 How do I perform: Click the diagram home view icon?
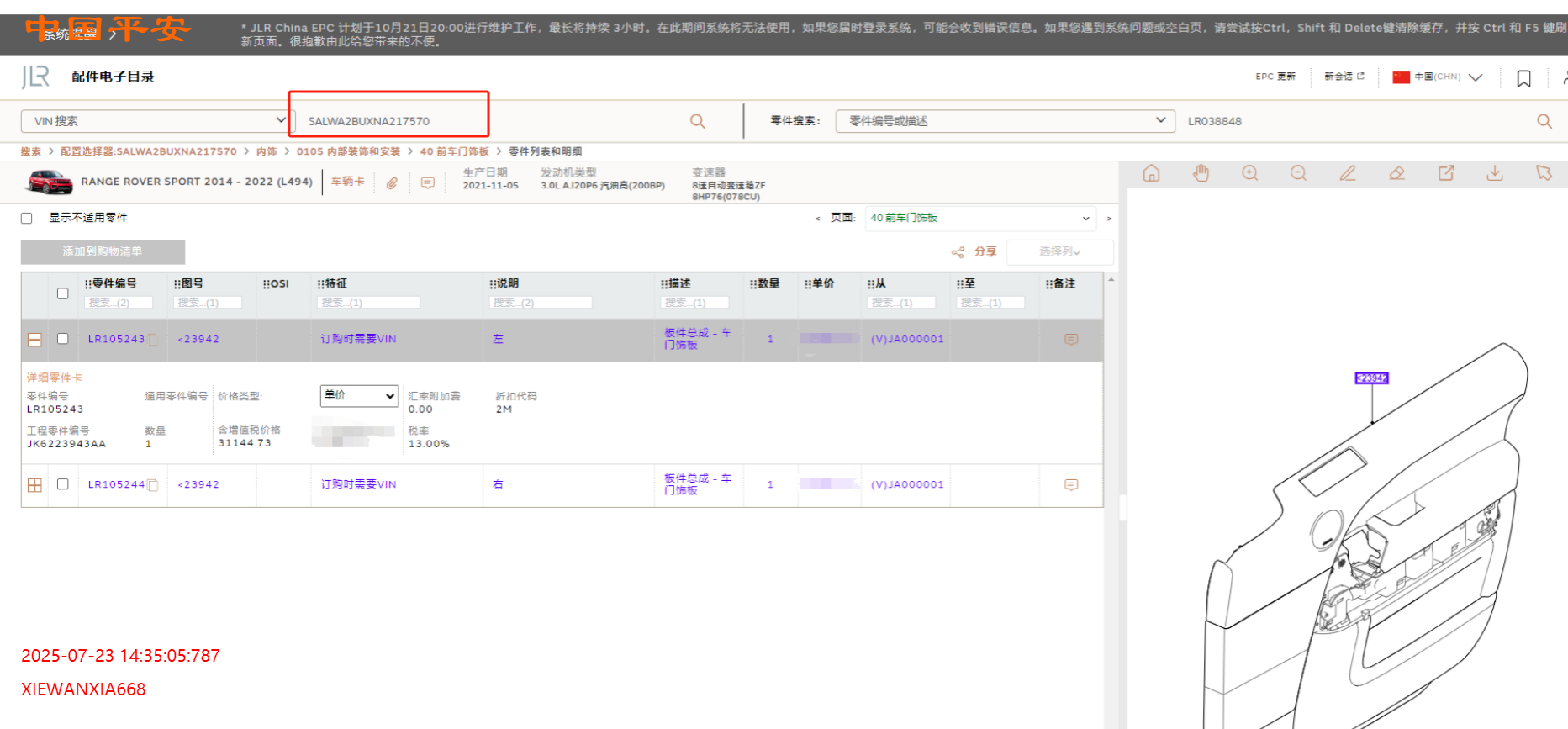click(1152, 173)
